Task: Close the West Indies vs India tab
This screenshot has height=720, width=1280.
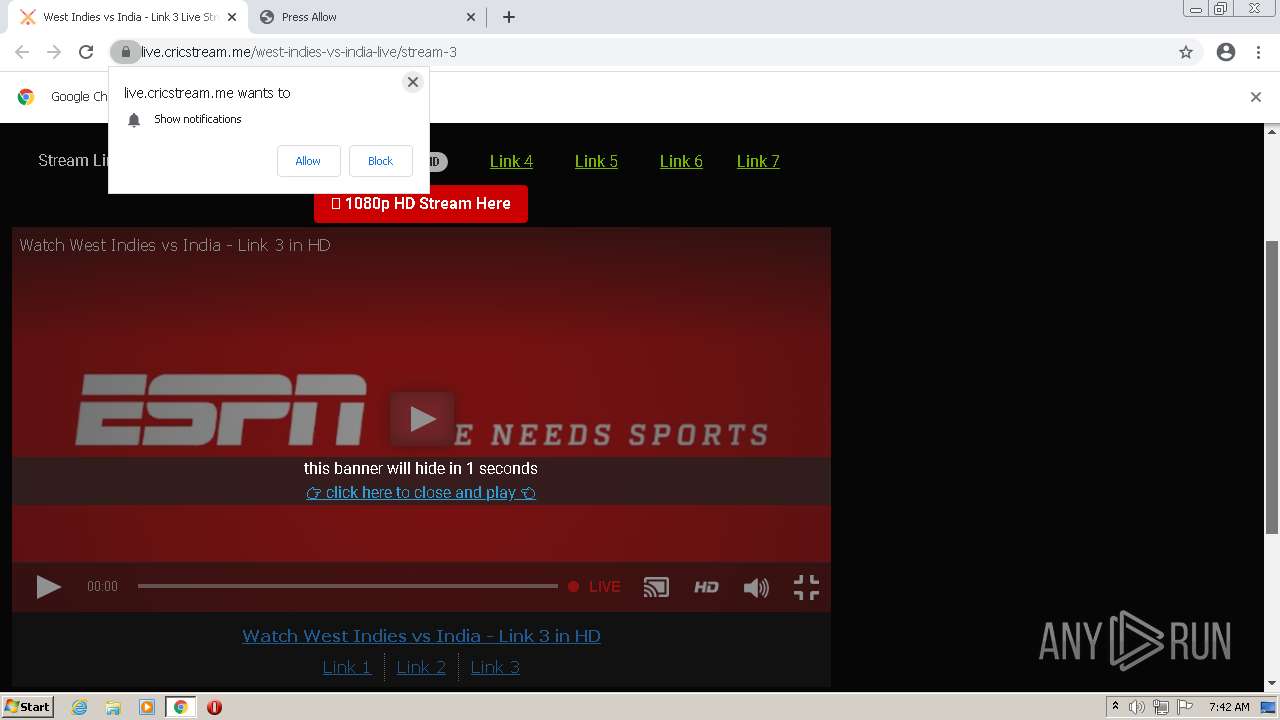Action: pos(231,17)
